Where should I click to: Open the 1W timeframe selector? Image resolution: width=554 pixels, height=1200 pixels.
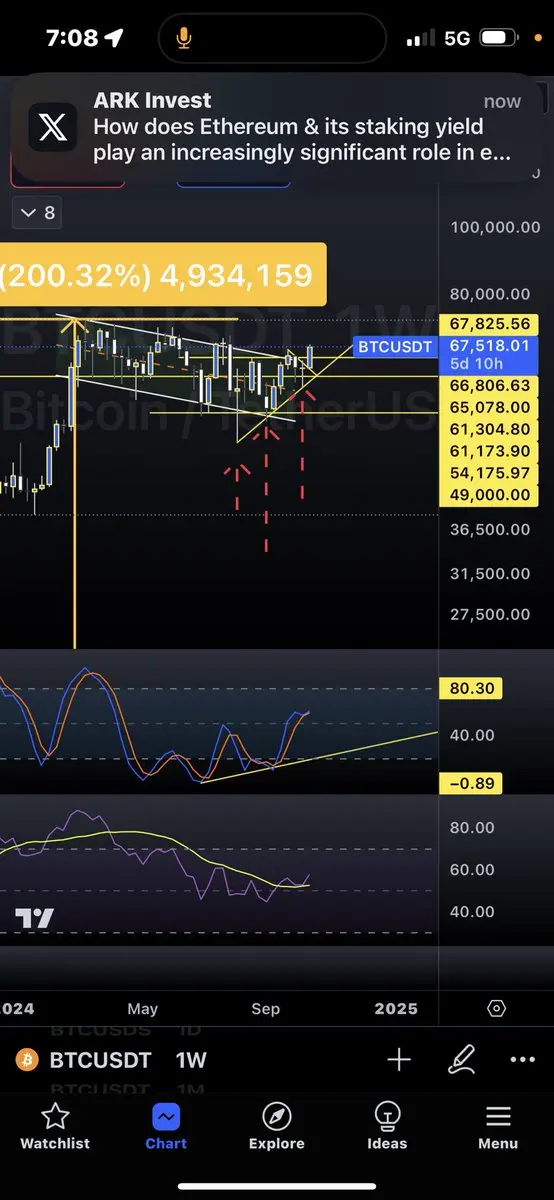[x=192, y=1060]
